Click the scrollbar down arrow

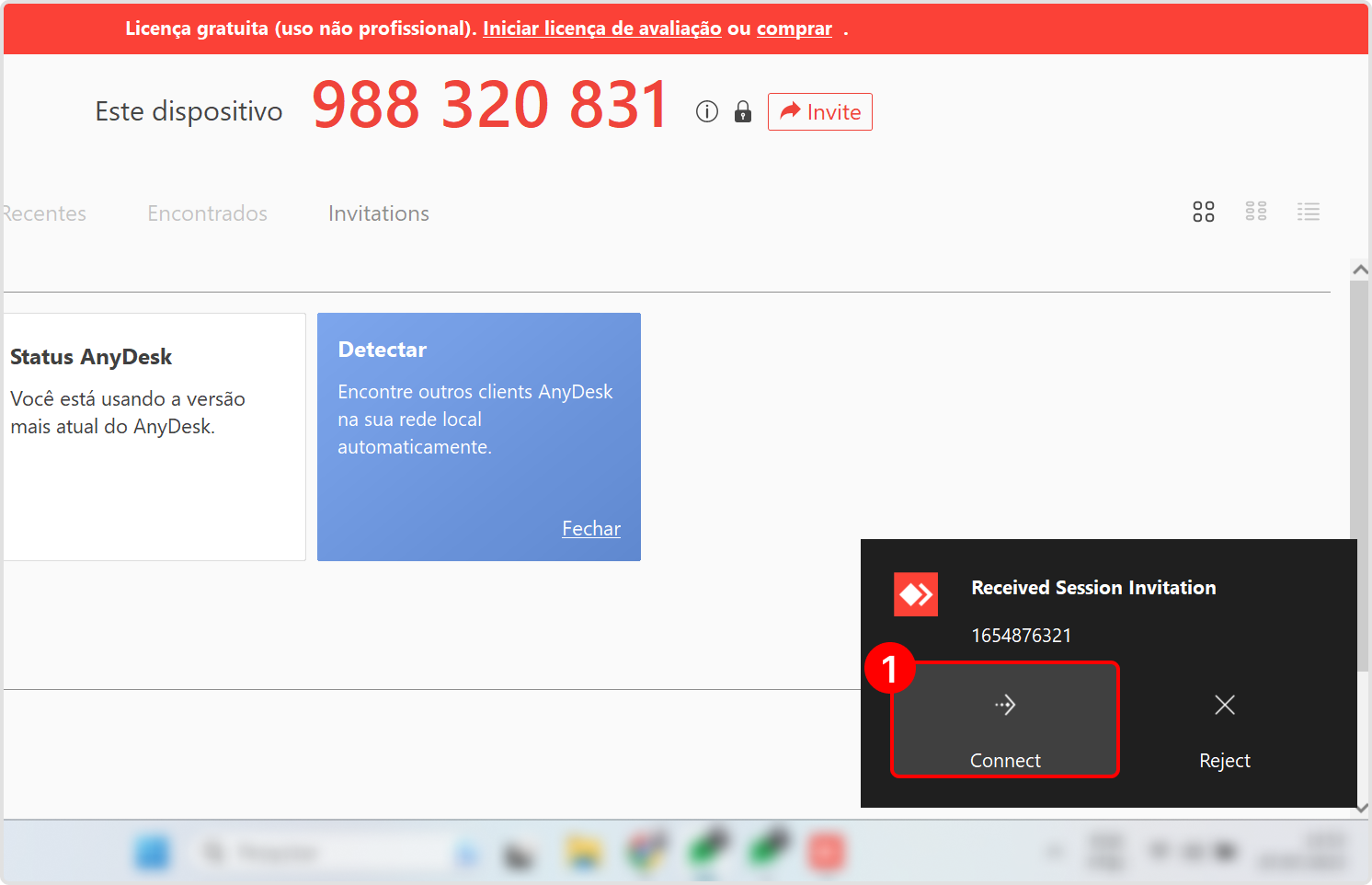click(1363, 808)
